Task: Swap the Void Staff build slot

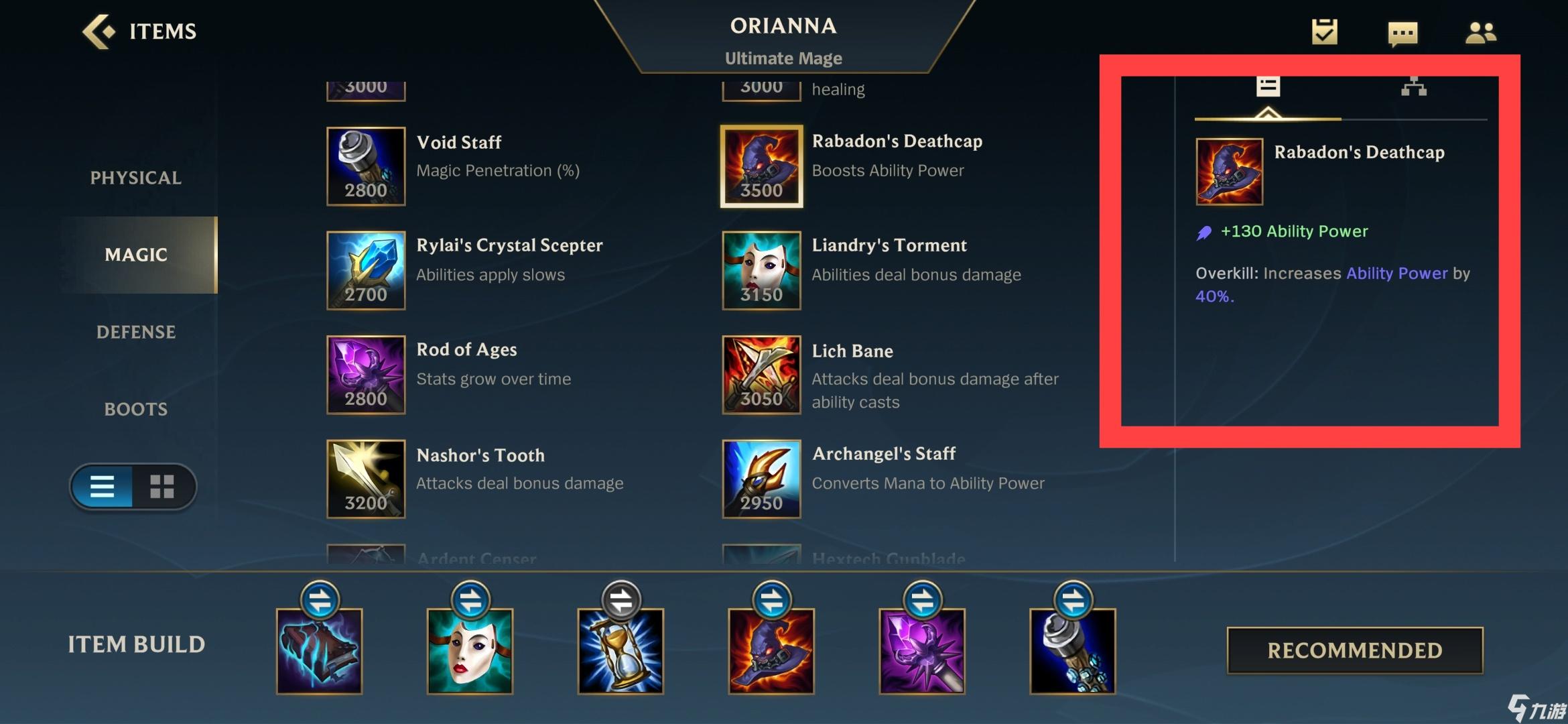Action: pyautogui.click(x=1073, y=600)
